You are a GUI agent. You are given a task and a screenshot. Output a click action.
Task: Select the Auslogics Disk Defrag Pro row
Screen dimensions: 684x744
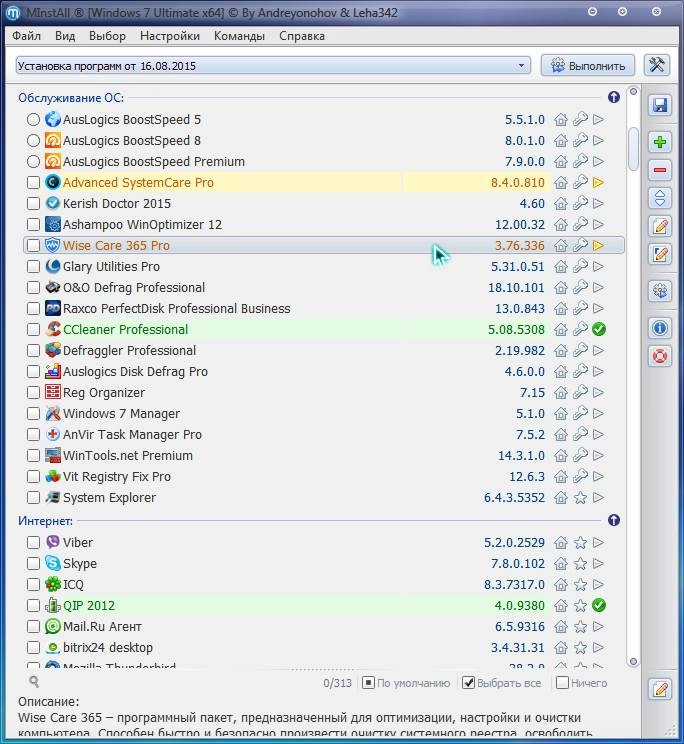tap(324, 372)
